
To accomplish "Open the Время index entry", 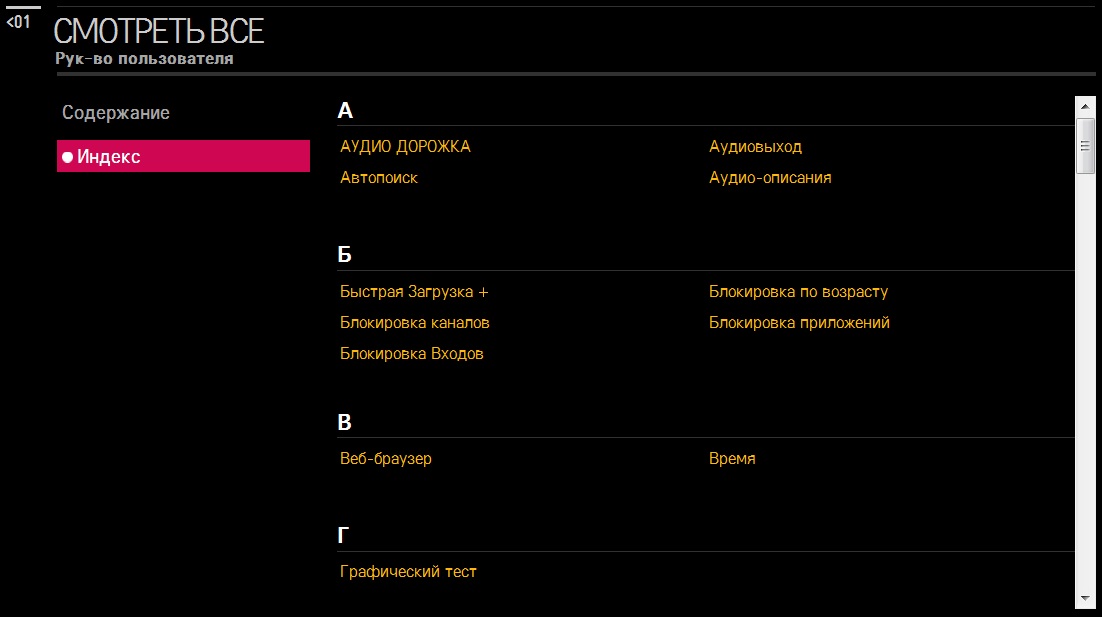I will pyautogui.click(x=732, y=459).
